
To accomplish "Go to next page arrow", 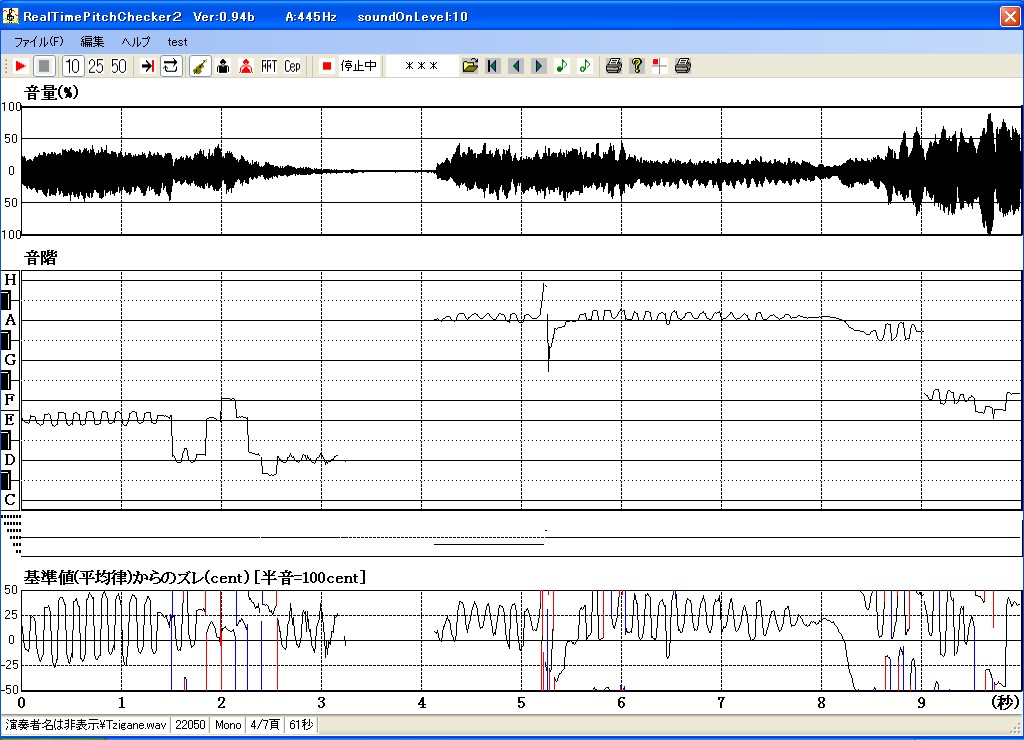I will click(x=539, y=66).
